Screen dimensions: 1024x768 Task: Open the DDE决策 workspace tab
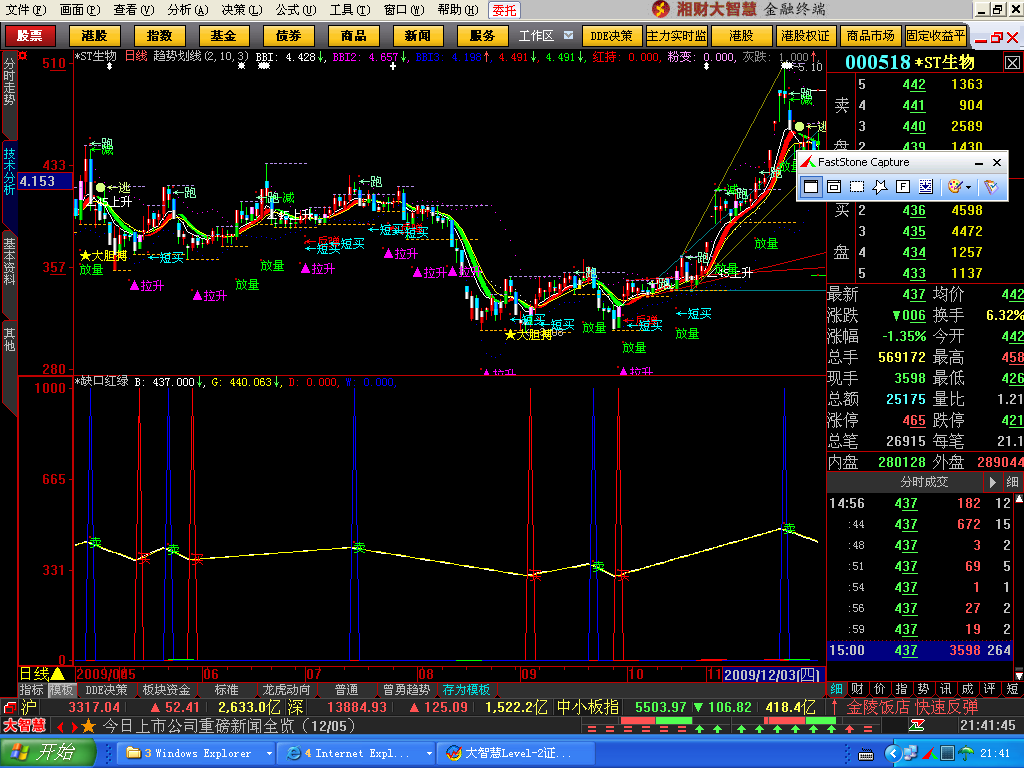(612, 36)
